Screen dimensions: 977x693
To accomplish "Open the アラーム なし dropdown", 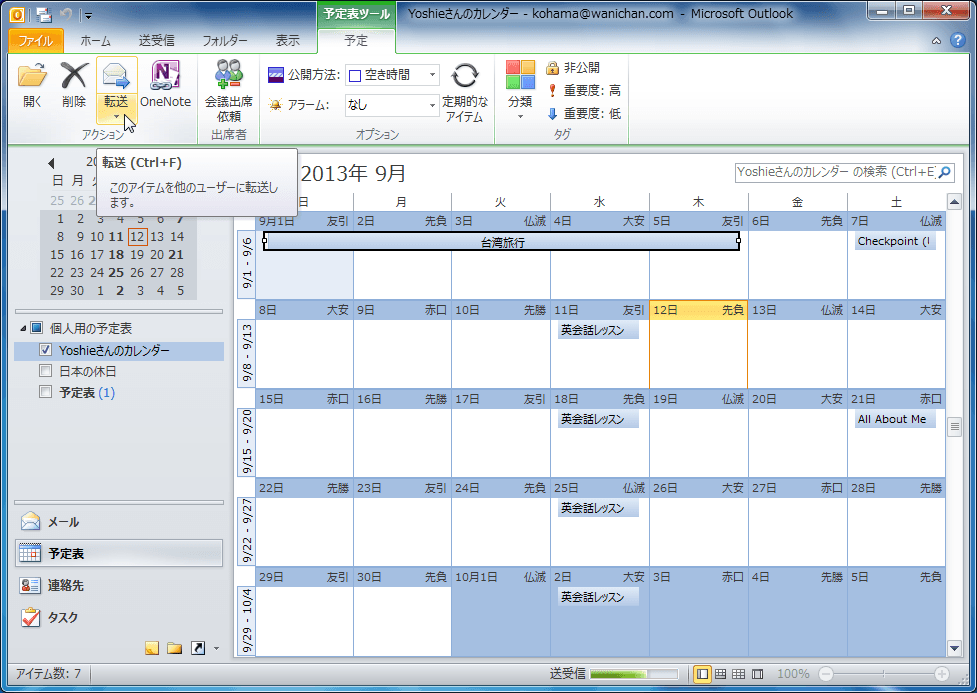I will tap(432, 105).
